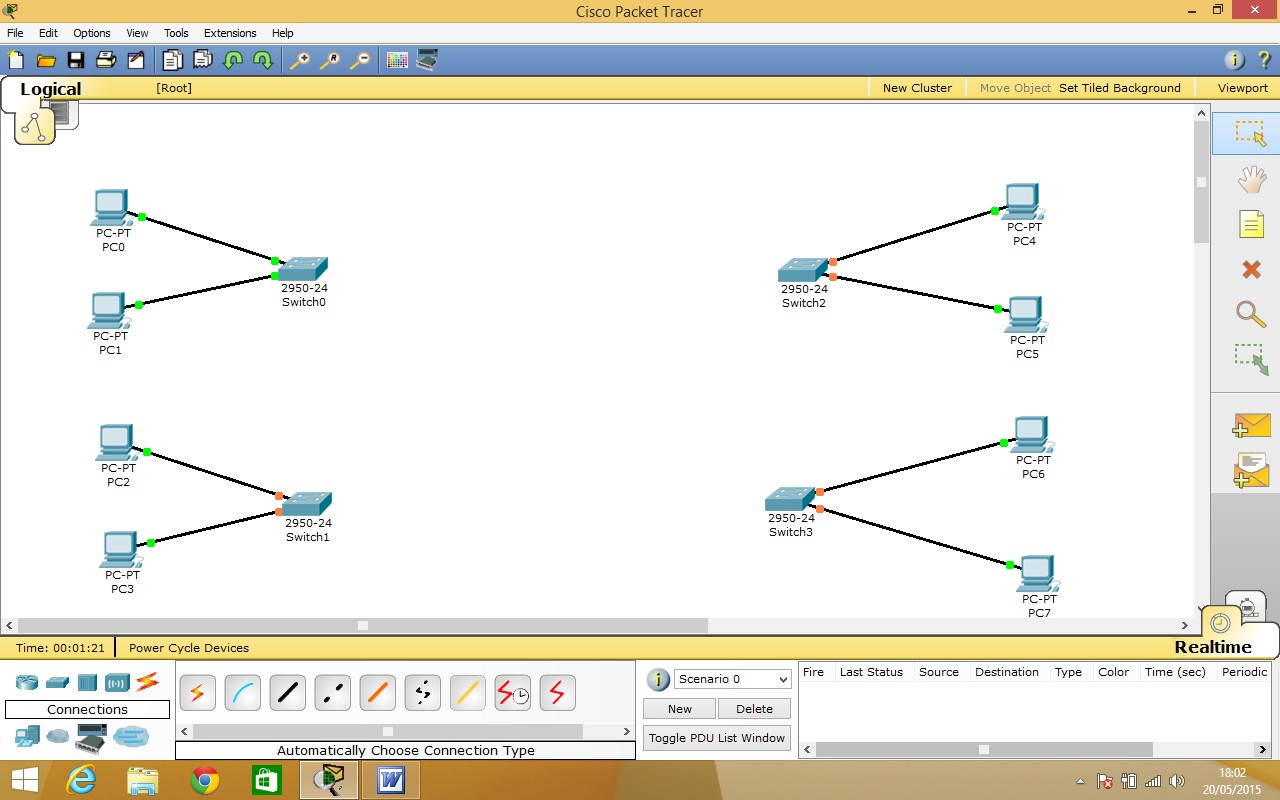Undo the last action with green arrow
Screen dimensions: 1280x800
233,60
